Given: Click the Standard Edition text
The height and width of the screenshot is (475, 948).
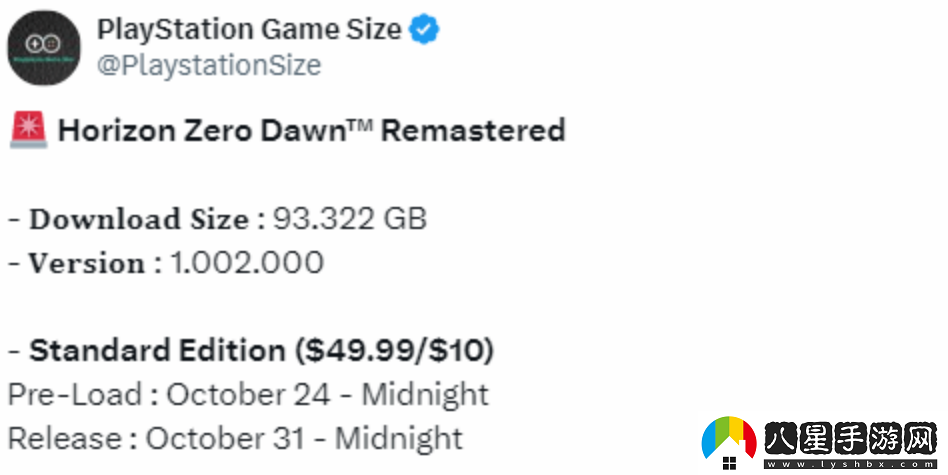Looking at the screenshot, I should [157, 351].
